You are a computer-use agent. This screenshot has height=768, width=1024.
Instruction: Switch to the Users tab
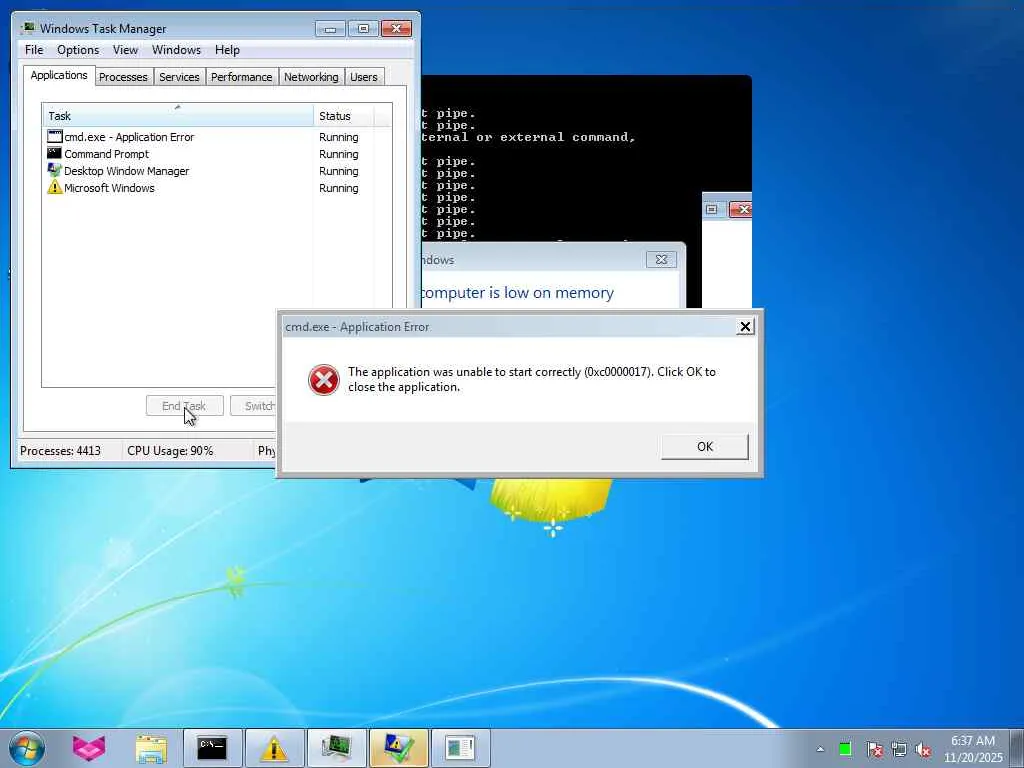363,77
